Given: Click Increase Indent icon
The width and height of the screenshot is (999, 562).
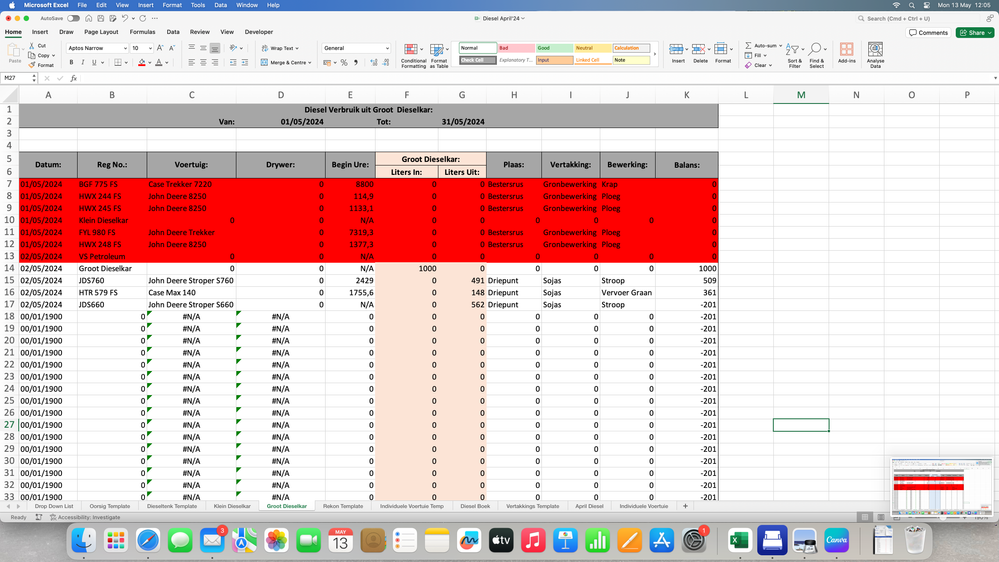Looking at the screenshot, I should click(245, 62).
